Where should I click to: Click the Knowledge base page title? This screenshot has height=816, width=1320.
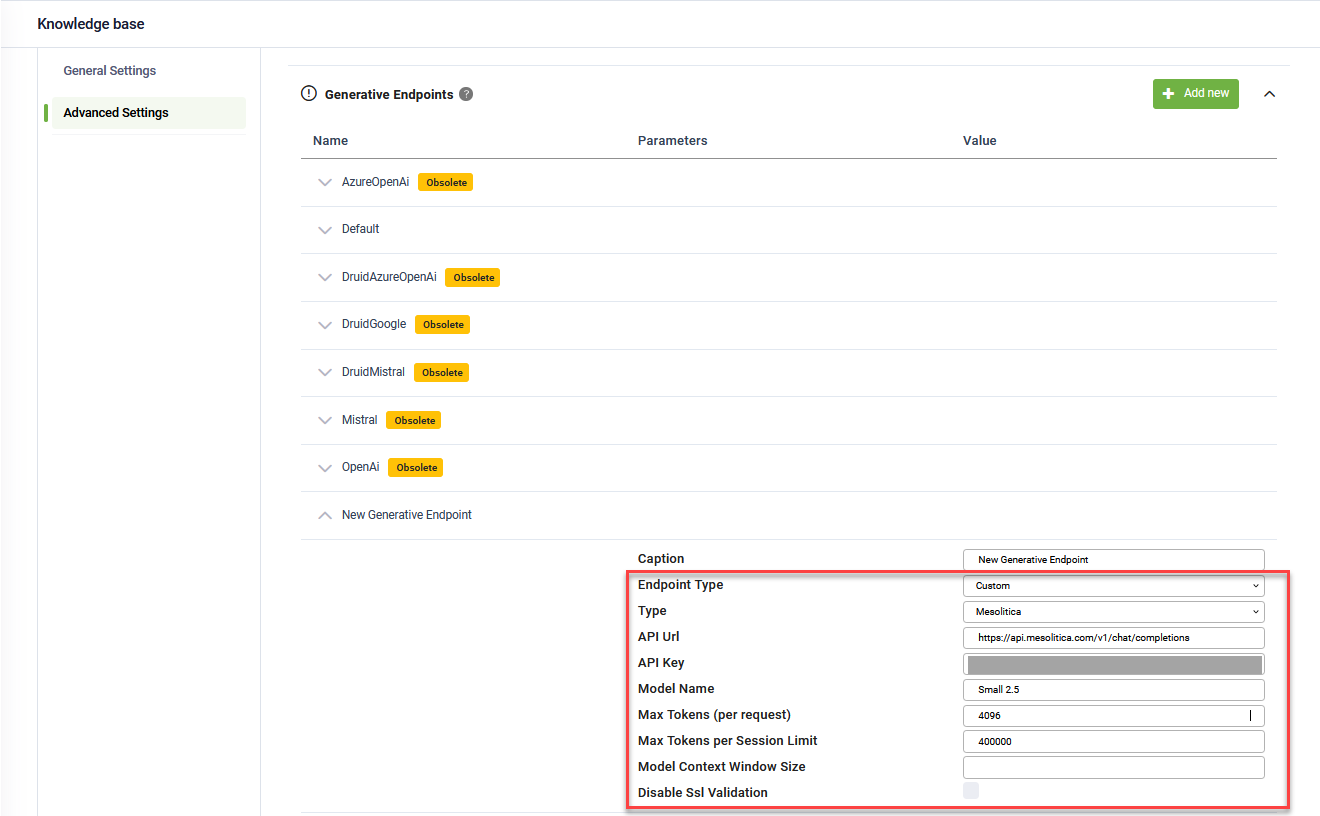pos(91,23)
